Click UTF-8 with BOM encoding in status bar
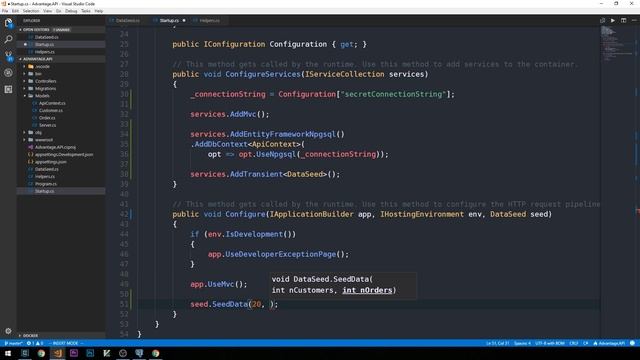The width and height of the screenshot is (640, 360). pos(550,343)
